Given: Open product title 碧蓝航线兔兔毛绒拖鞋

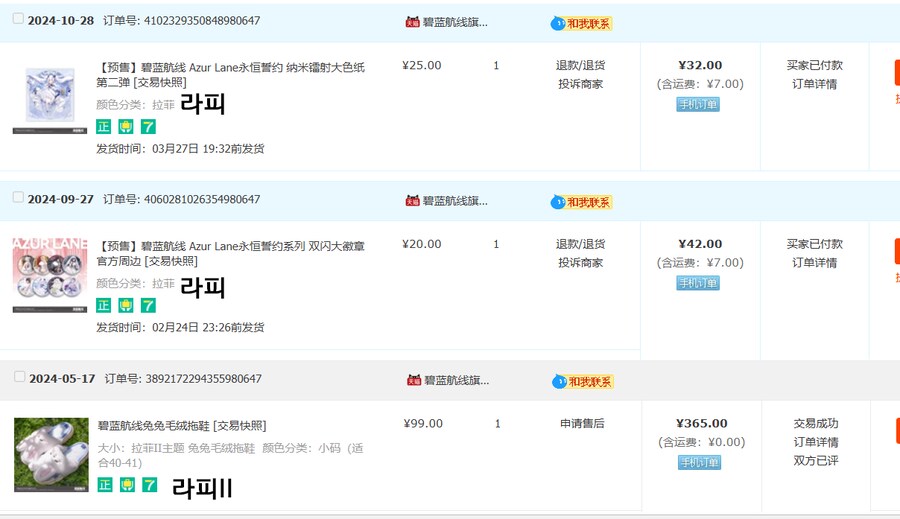Looking at the screenshot, I should pyautogui.click(x=182, y=425).
